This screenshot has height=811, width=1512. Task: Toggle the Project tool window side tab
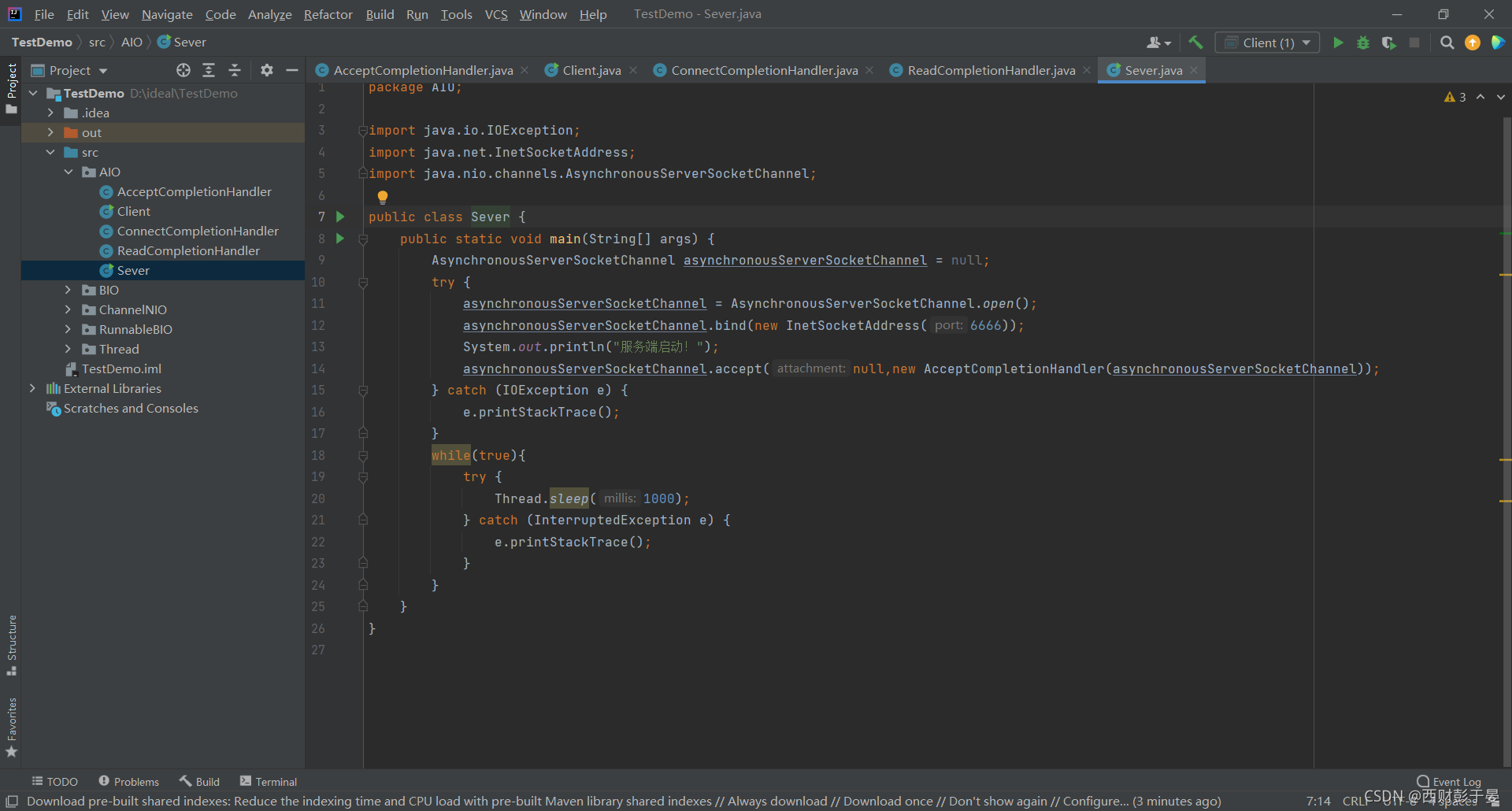pyautogui.click(x=11, y=87)
